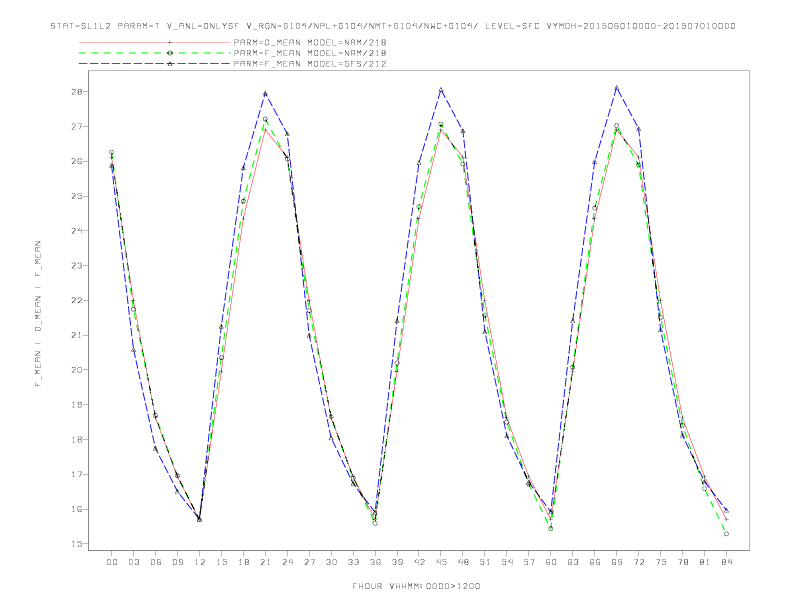Click y-axis tick label 19
Screen dimensions: 792x612
point(79,405)
